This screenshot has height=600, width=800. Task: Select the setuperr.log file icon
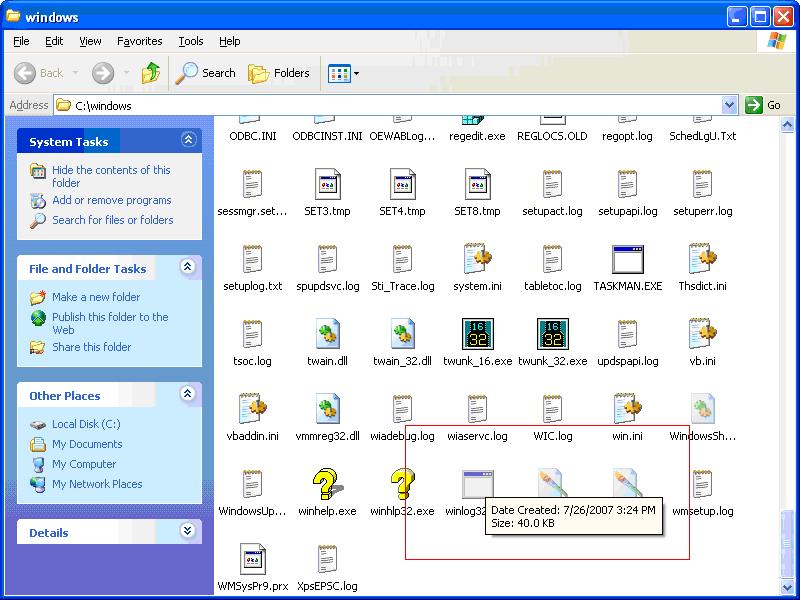(x=703, y=184)
